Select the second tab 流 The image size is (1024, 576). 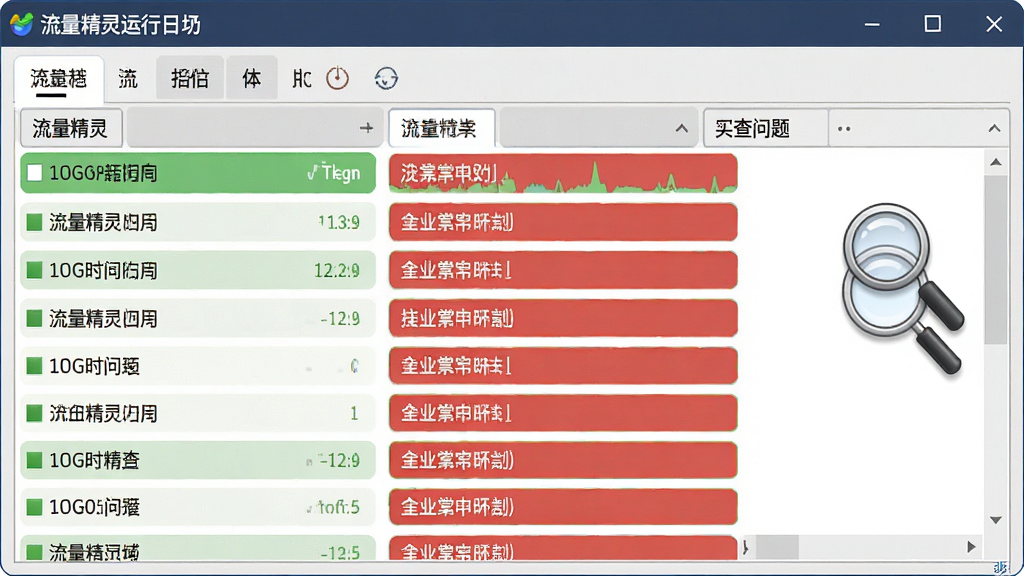128,79
